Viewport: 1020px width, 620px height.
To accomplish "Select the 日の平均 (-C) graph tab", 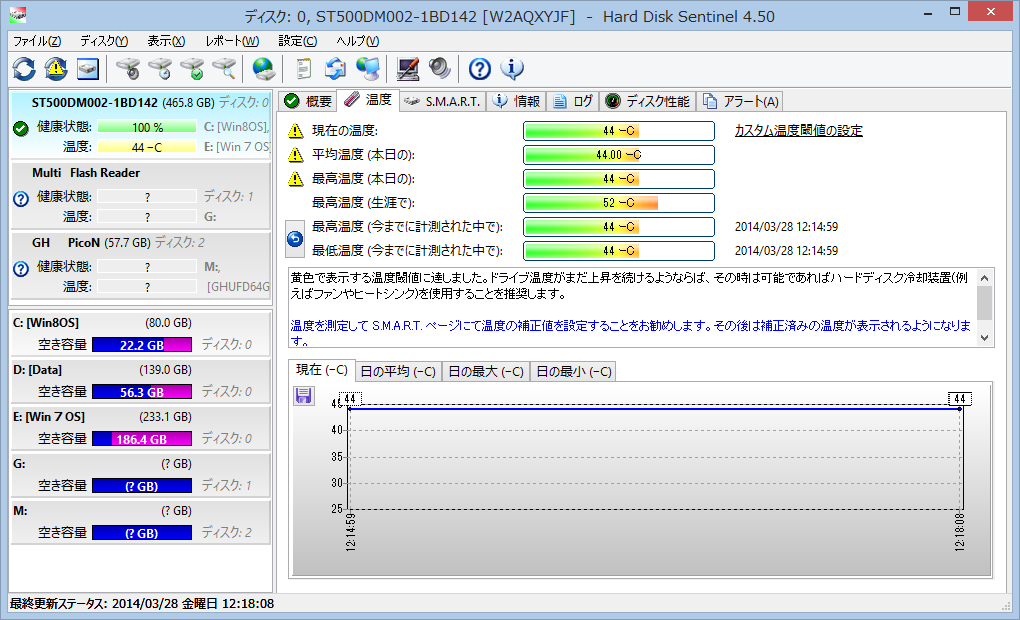I will [398, 371].
